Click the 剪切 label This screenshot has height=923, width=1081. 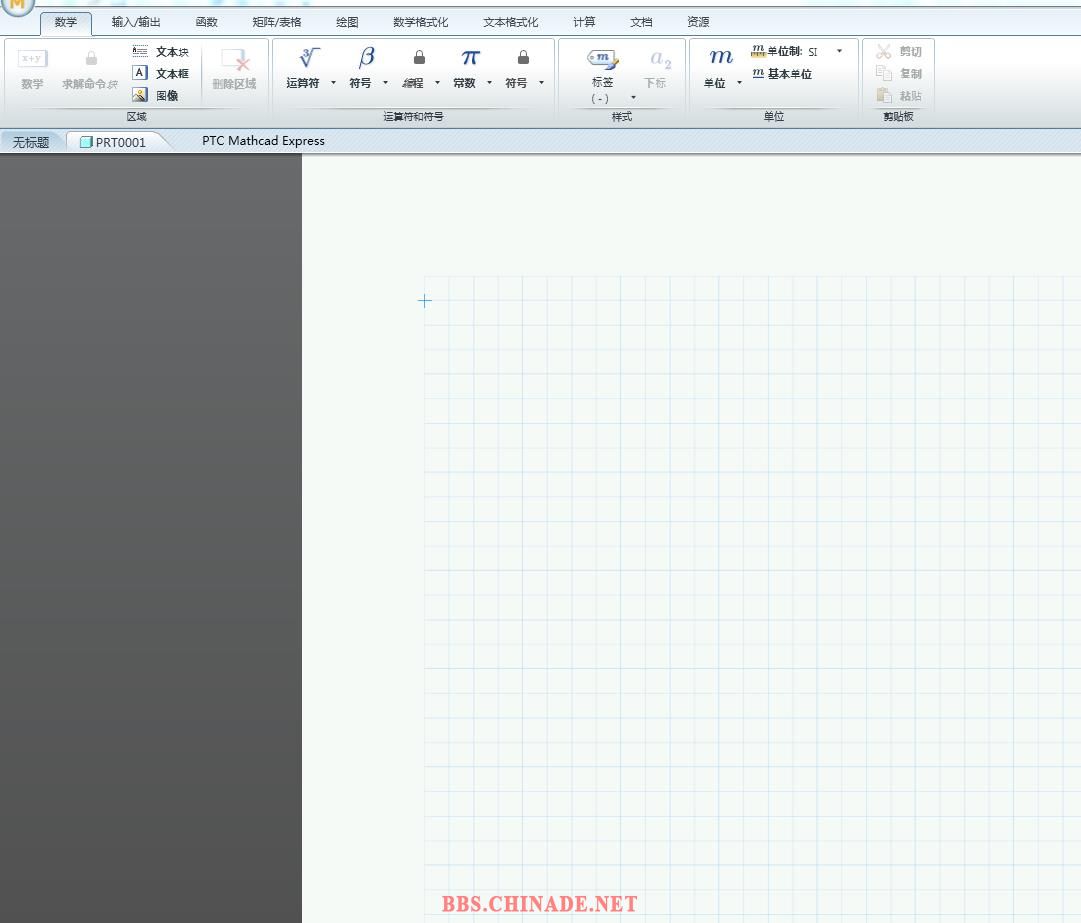[911, 52]
